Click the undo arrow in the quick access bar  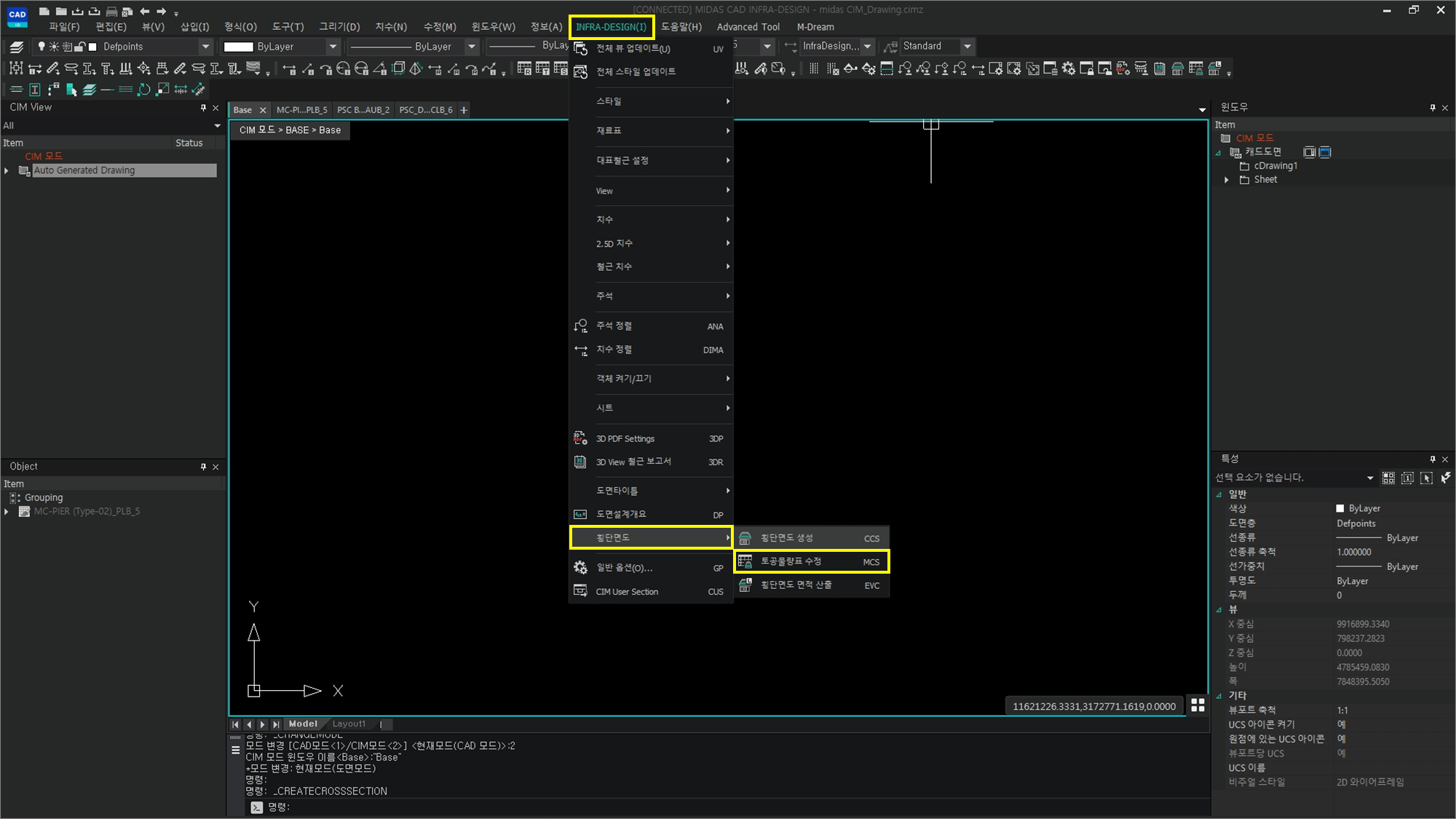[144, 11]
